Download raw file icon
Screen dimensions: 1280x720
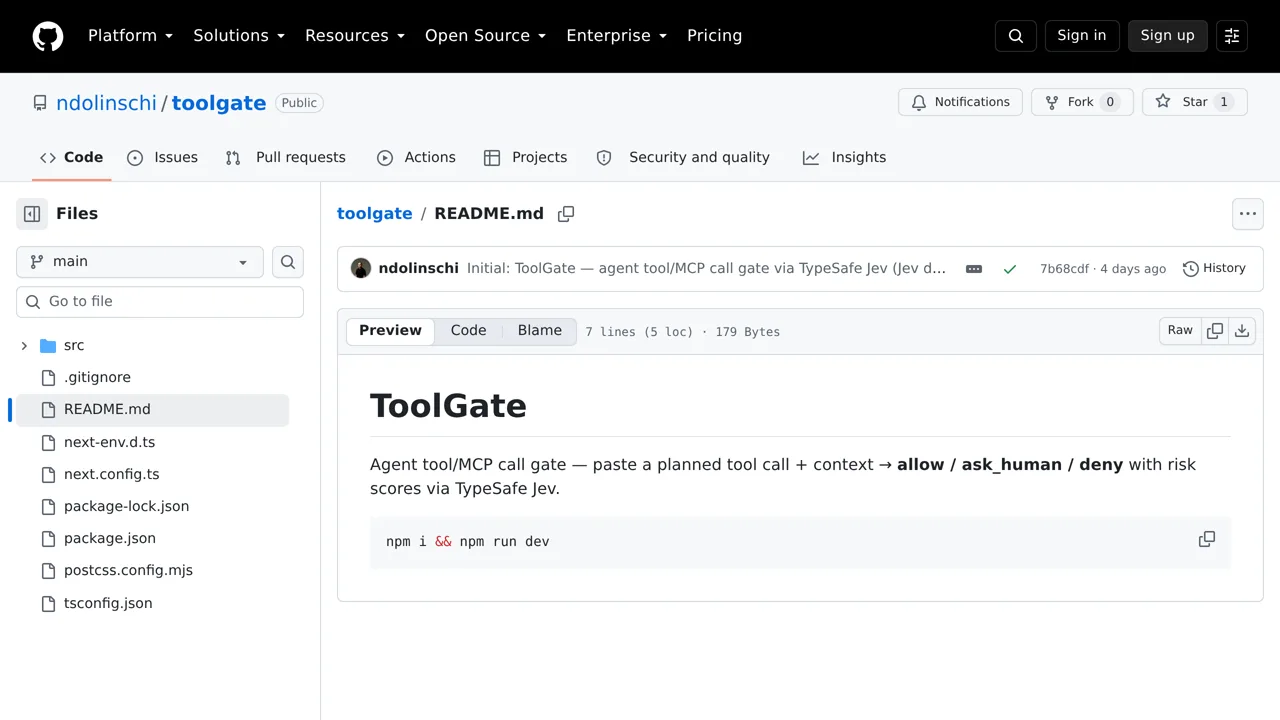pyautogui.click(x=1242, y=331)
